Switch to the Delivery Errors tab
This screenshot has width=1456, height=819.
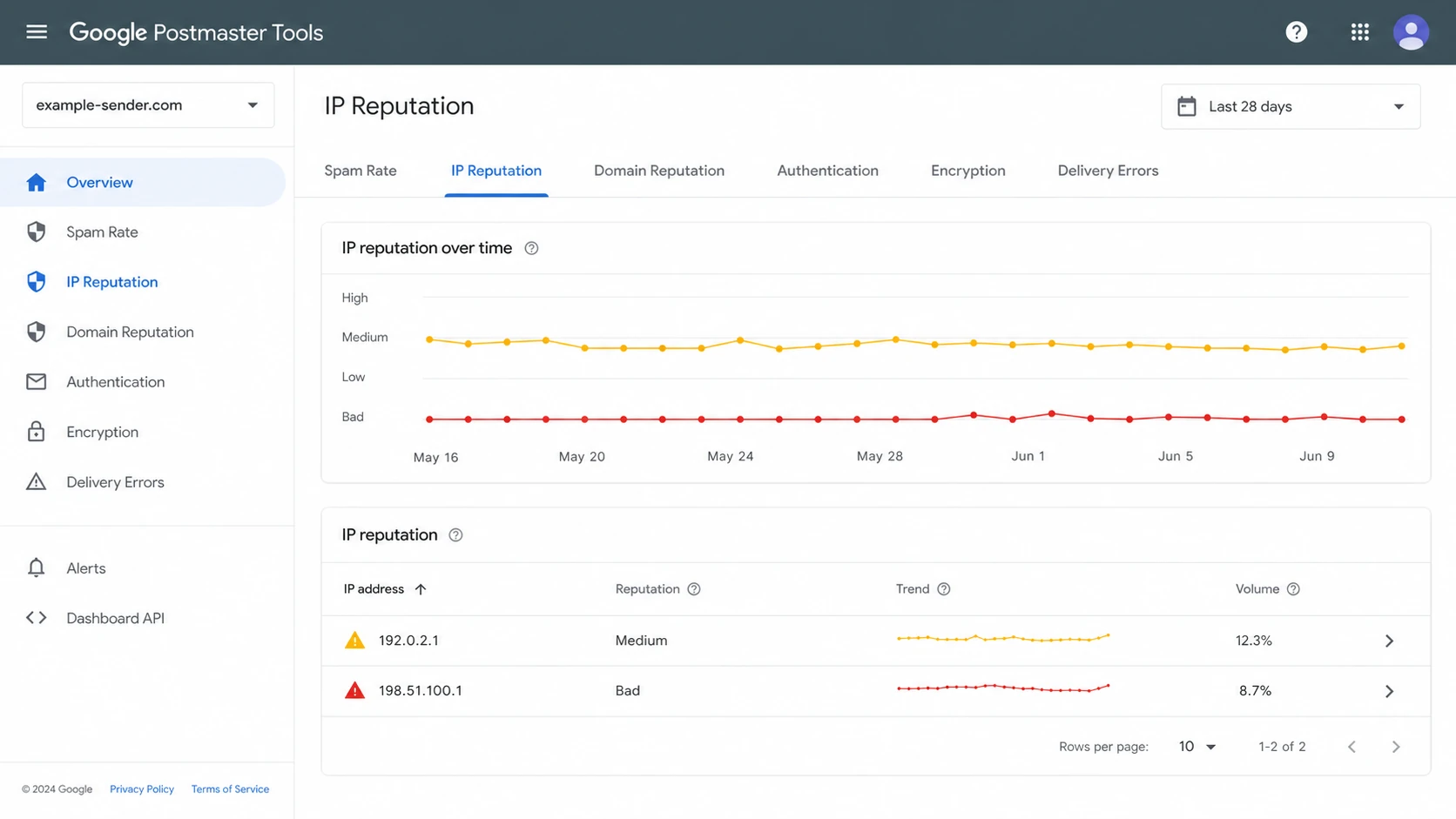coord(1109,171)
